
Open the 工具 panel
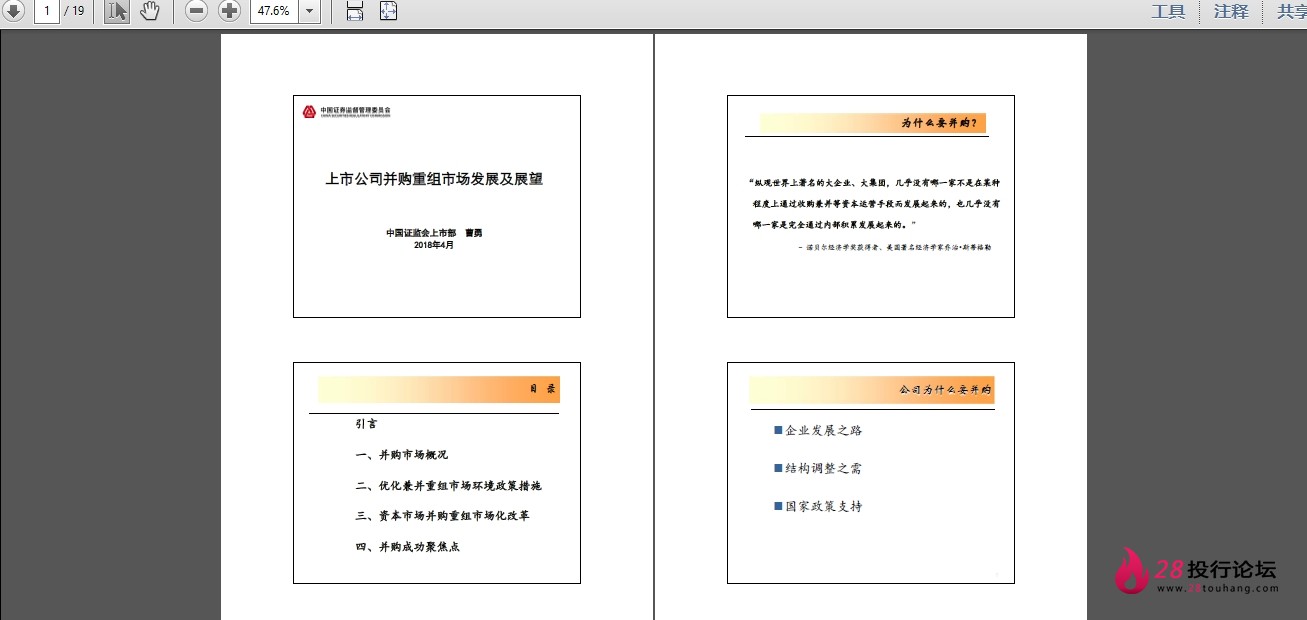[x=1168, y=11]
